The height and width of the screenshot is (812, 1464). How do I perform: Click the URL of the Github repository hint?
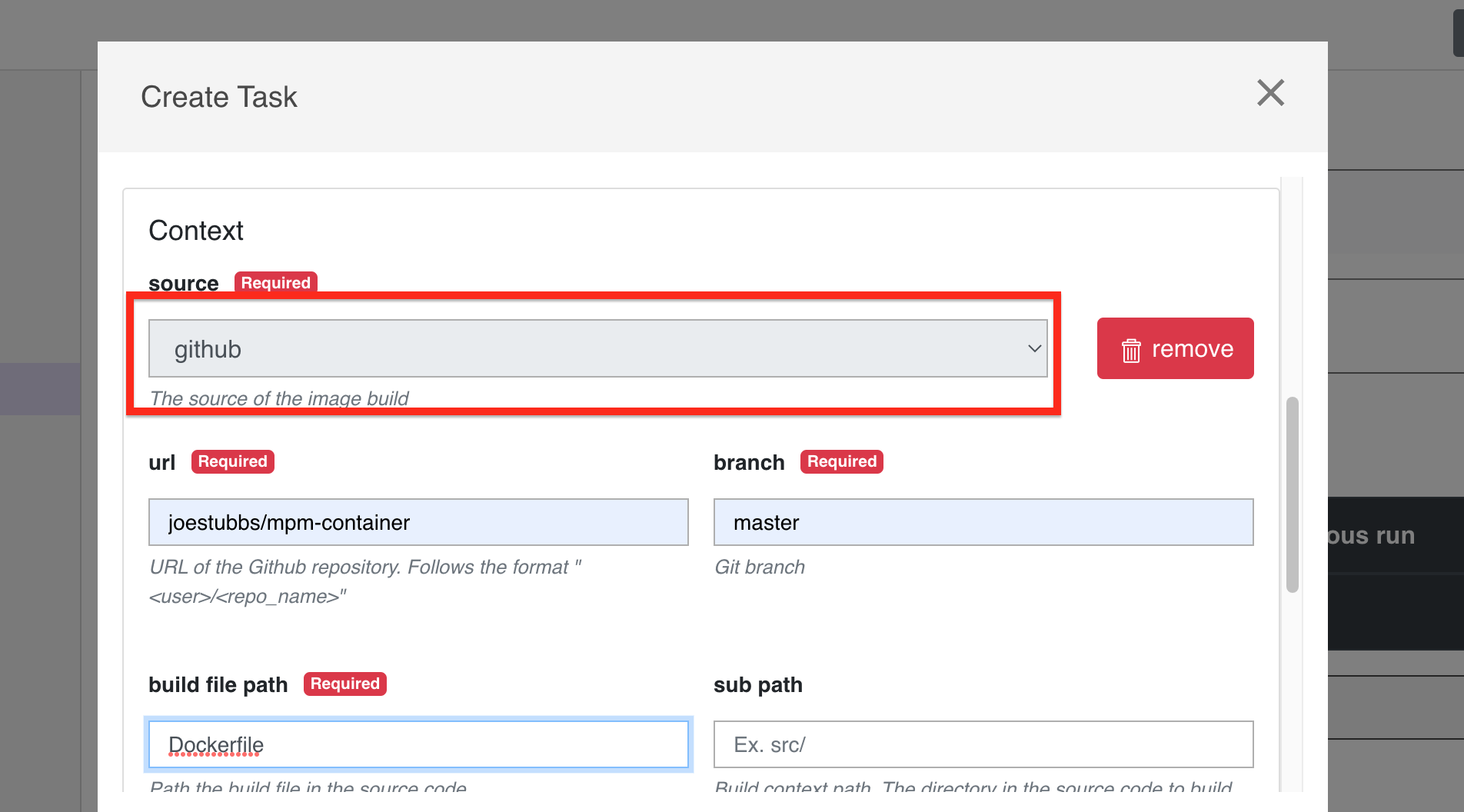[365, 581]
